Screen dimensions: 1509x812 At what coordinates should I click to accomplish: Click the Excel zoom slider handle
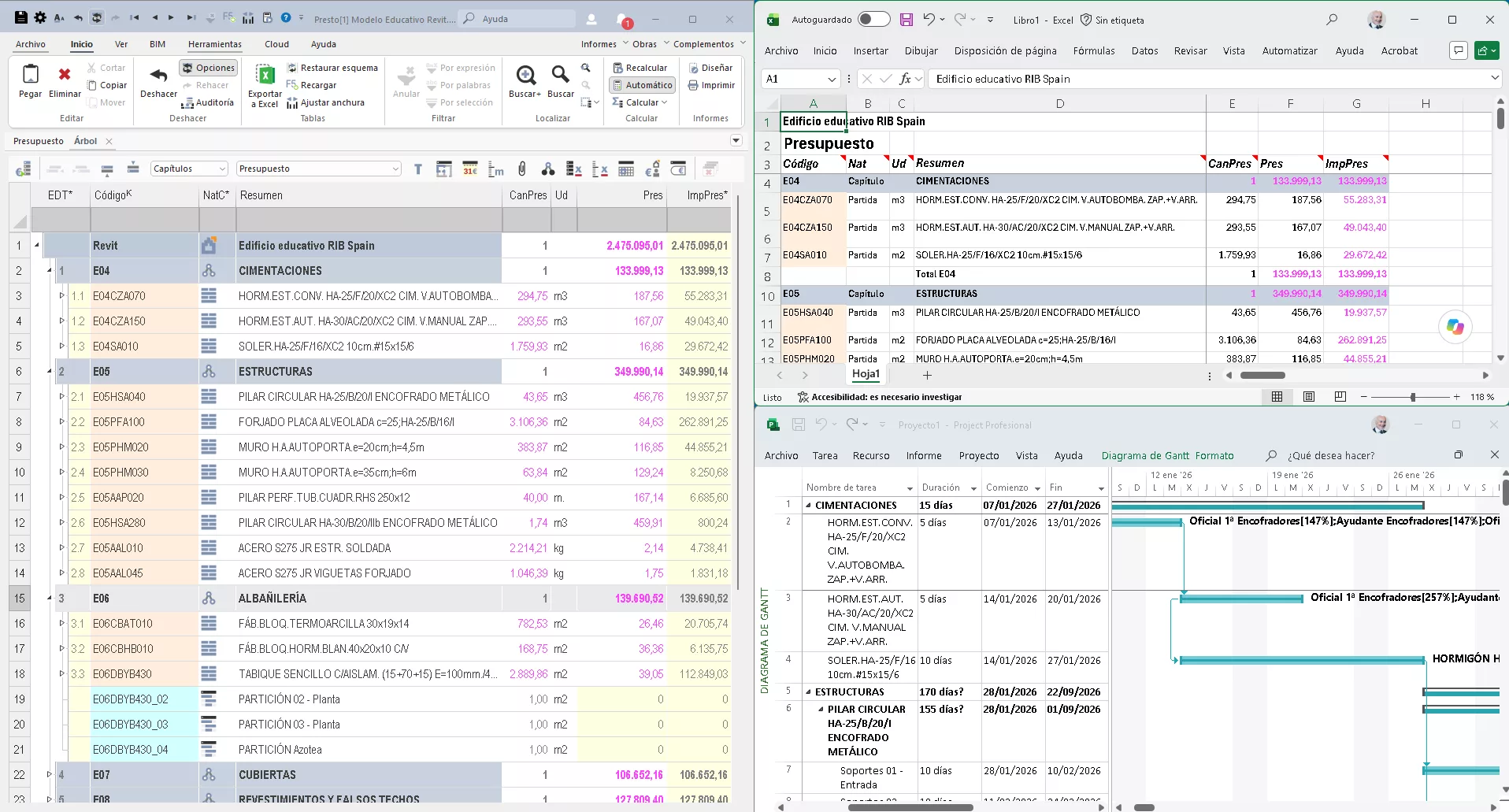pyautogui.click(x=1413, y=397)
